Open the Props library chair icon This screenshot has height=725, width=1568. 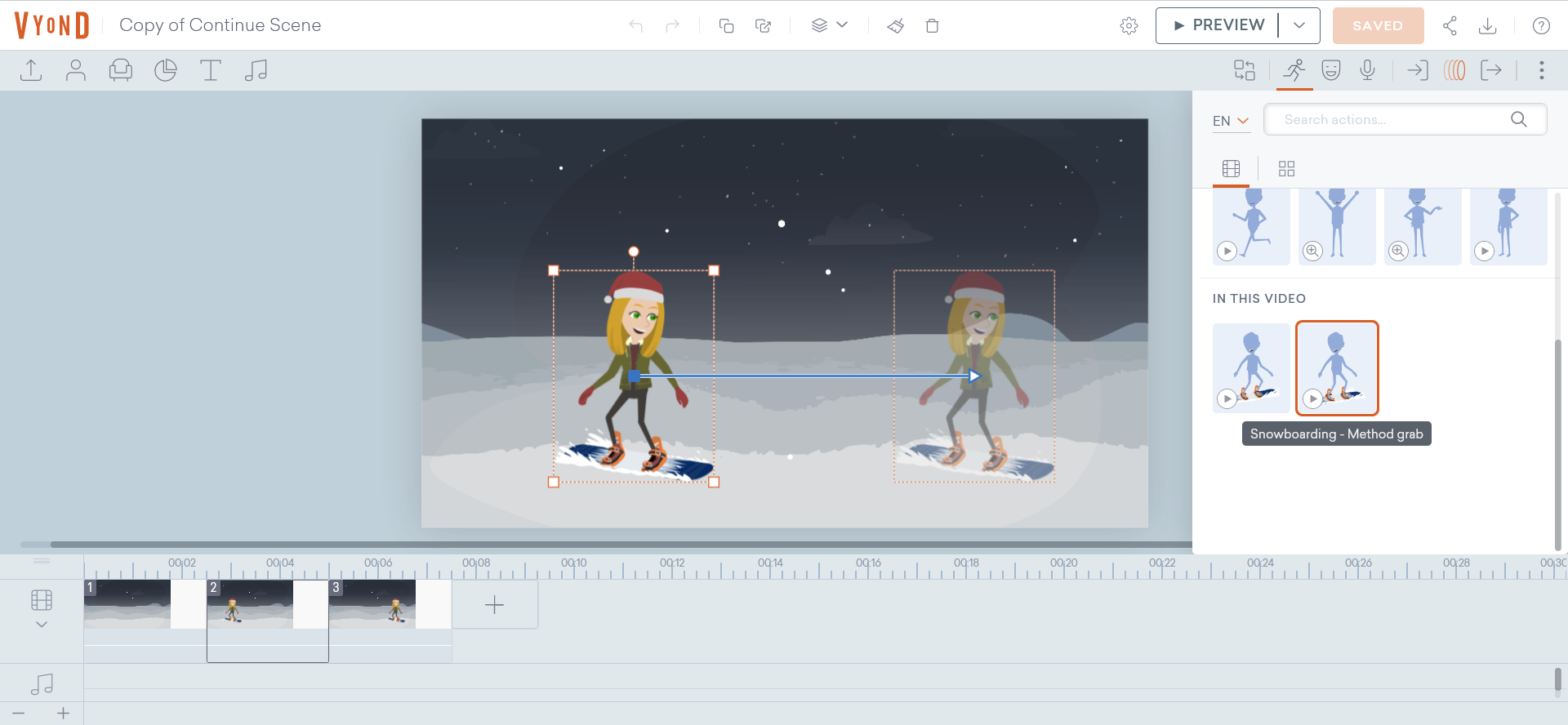click(x=121, y=70)
